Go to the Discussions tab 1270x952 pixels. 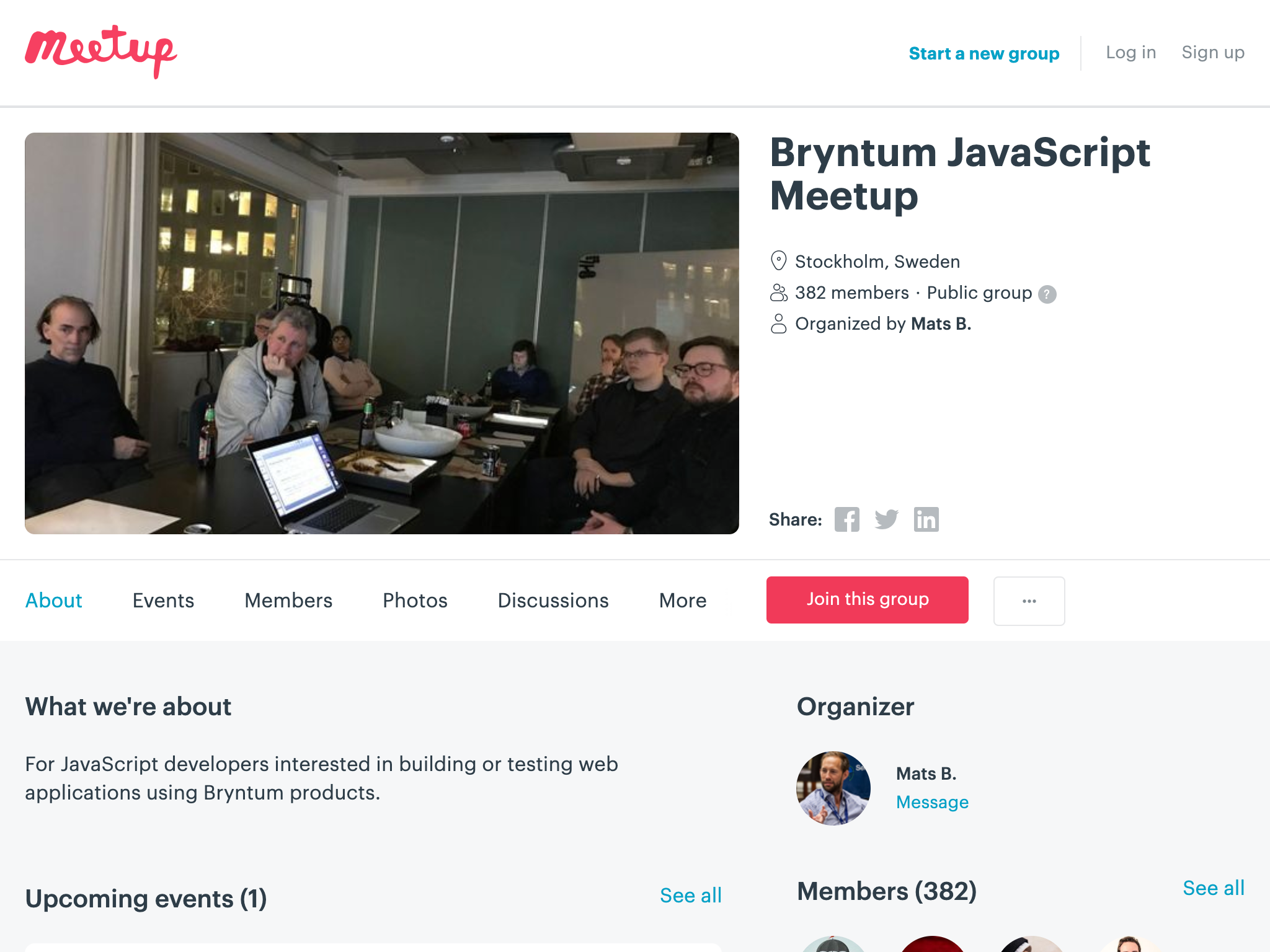tap(553, 600)
